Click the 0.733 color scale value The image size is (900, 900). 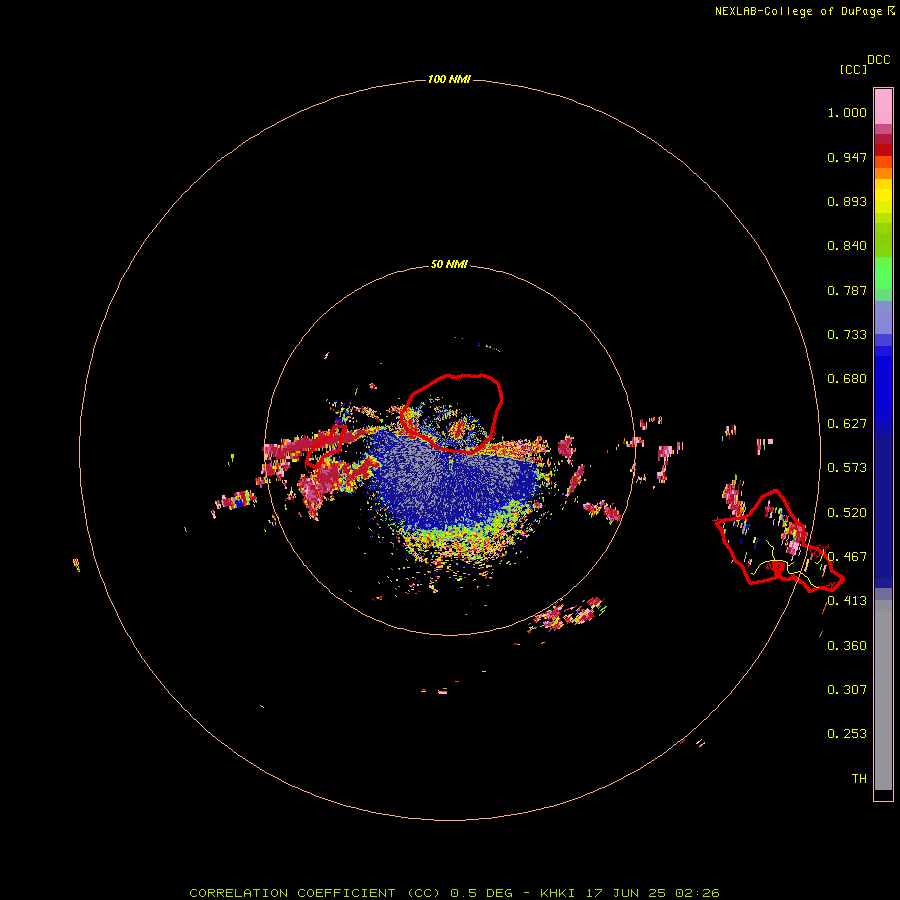[x=847, y=335]
